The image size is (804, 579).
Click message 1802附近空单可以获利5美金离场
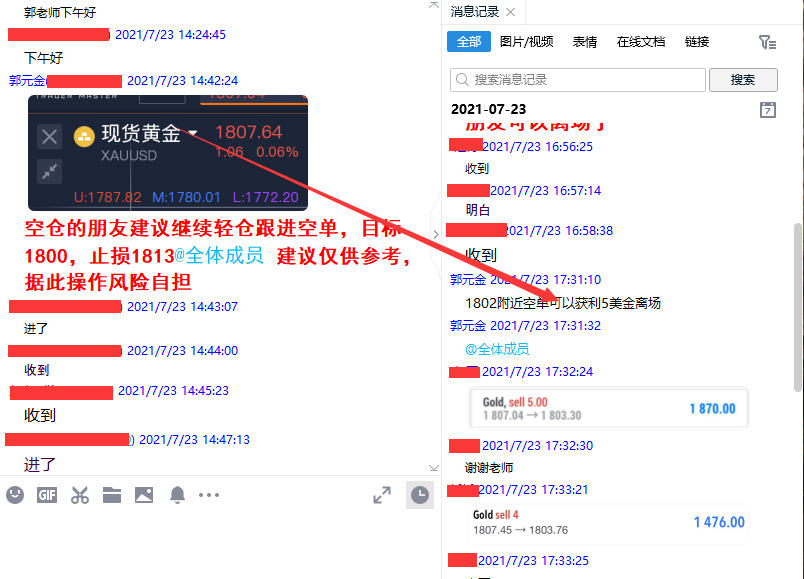point(562,303)
